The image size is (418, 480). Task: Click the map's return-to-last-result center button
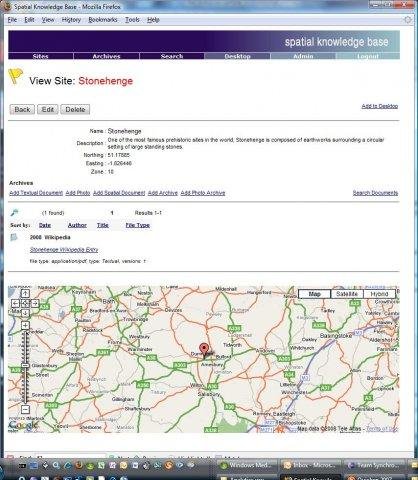click(x=25, y=303)
